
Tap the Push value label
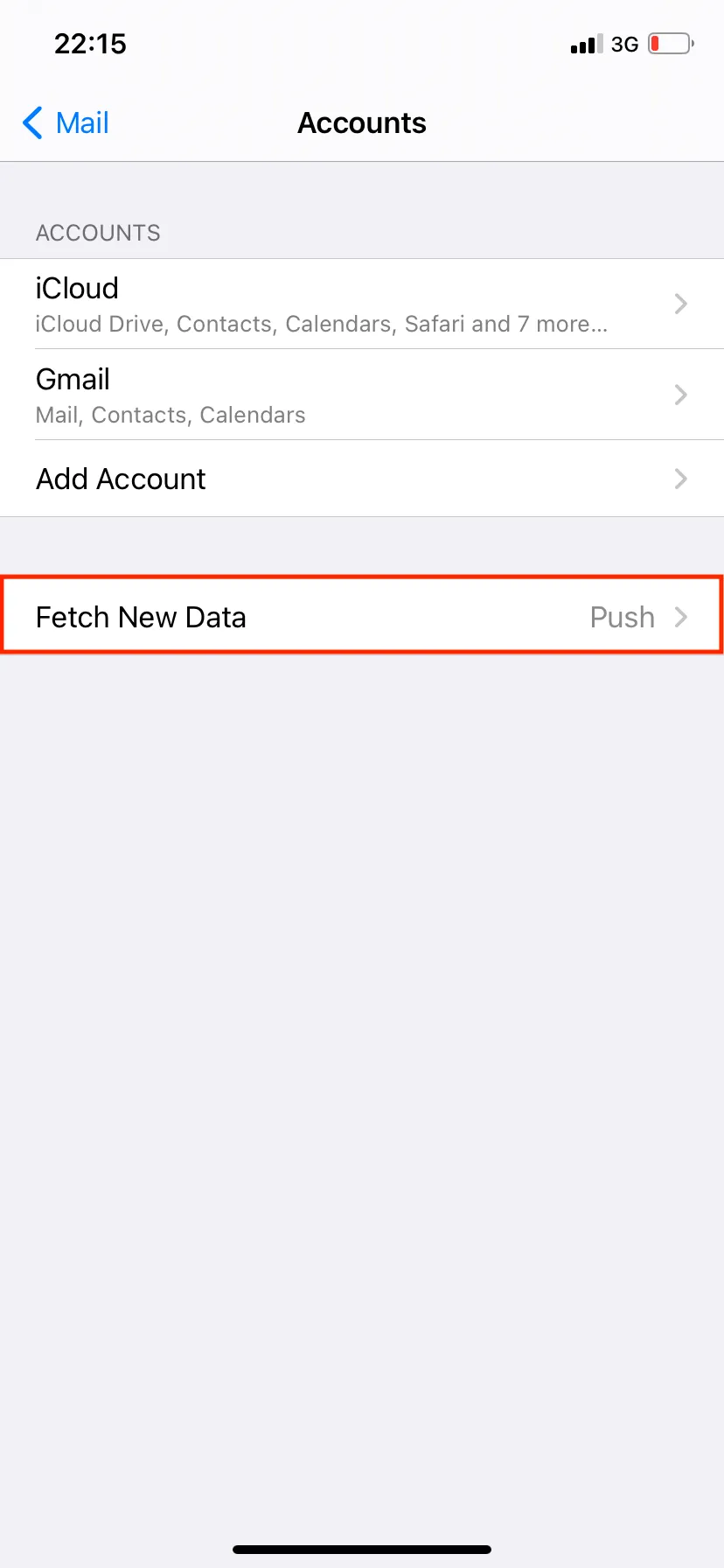point(622,618)
